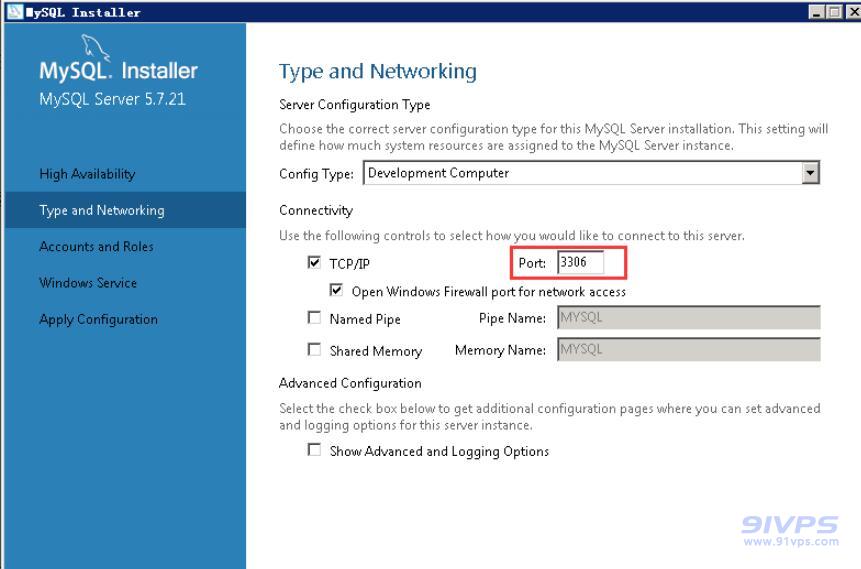Maximize the MySQL Installer window
The width and height of the screenshot is (861, 569).
(835, 12)
